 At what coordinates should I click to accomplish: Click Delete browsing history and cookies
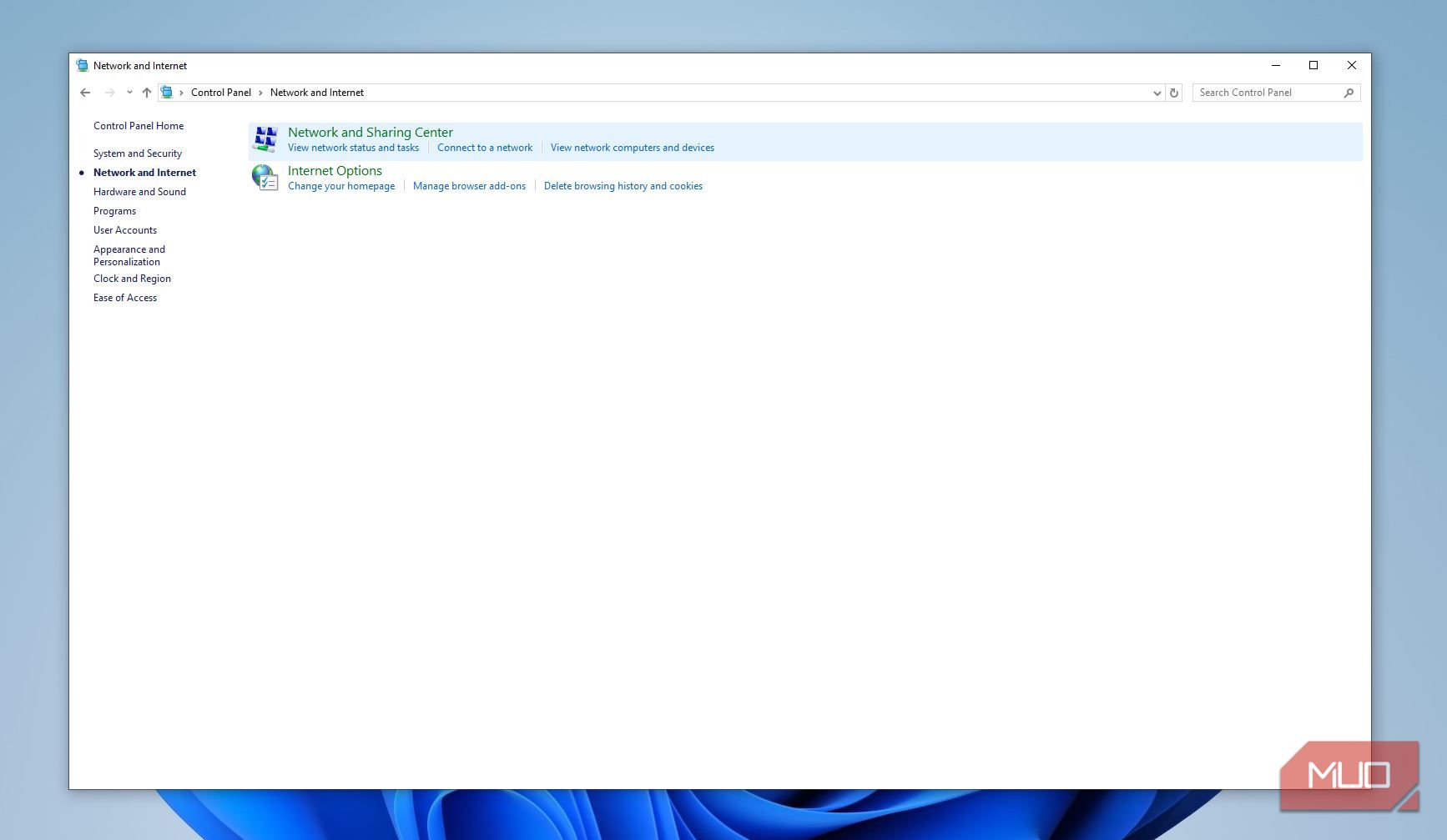623,186
